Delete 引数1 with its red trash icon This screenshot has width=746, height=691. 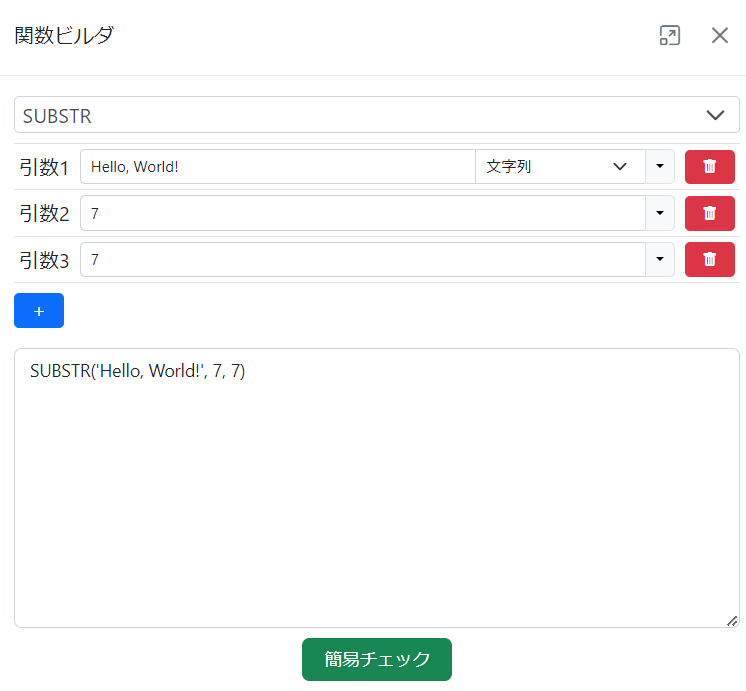coord(709,167)
